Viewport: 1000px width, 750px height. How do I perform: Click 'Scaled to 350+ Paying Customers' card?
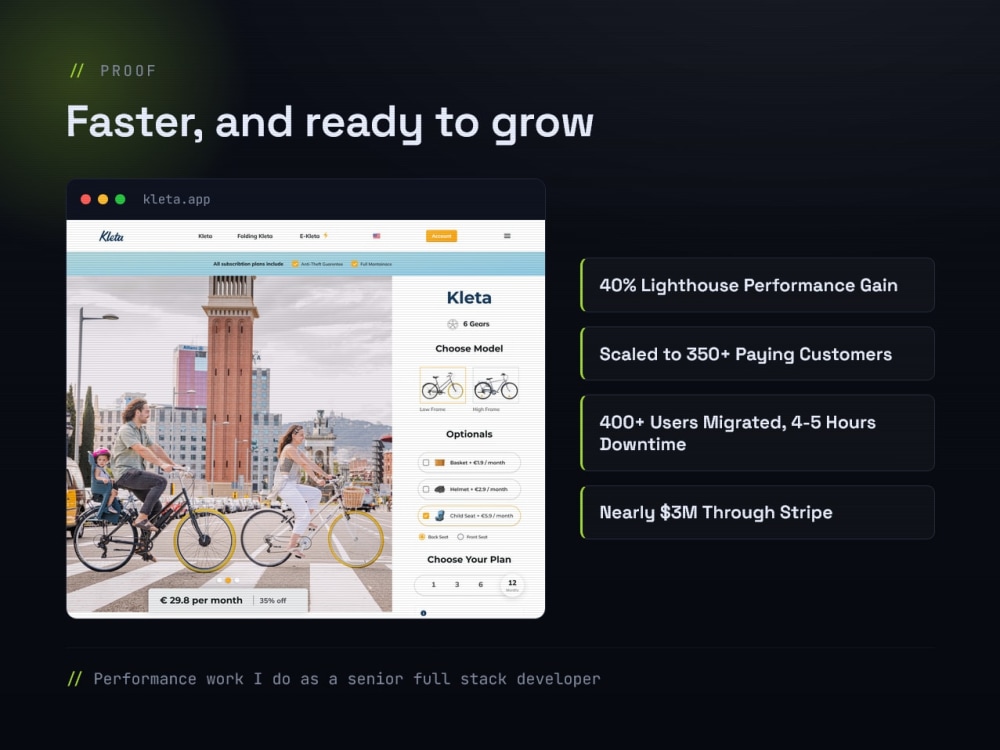[x=758, y=354]
